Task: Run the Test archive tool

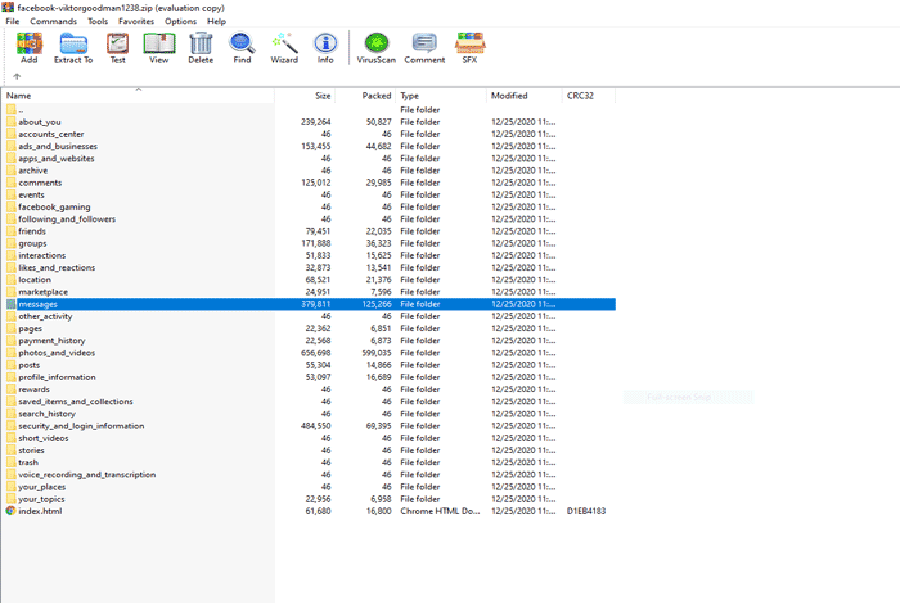Action: click(x=118, y=44)
